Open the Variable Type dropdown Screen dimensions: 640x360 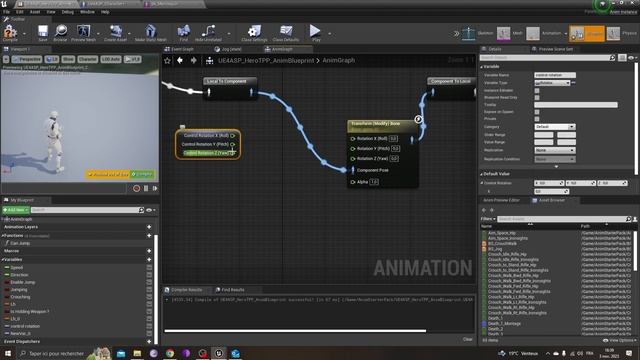[552, 83]
